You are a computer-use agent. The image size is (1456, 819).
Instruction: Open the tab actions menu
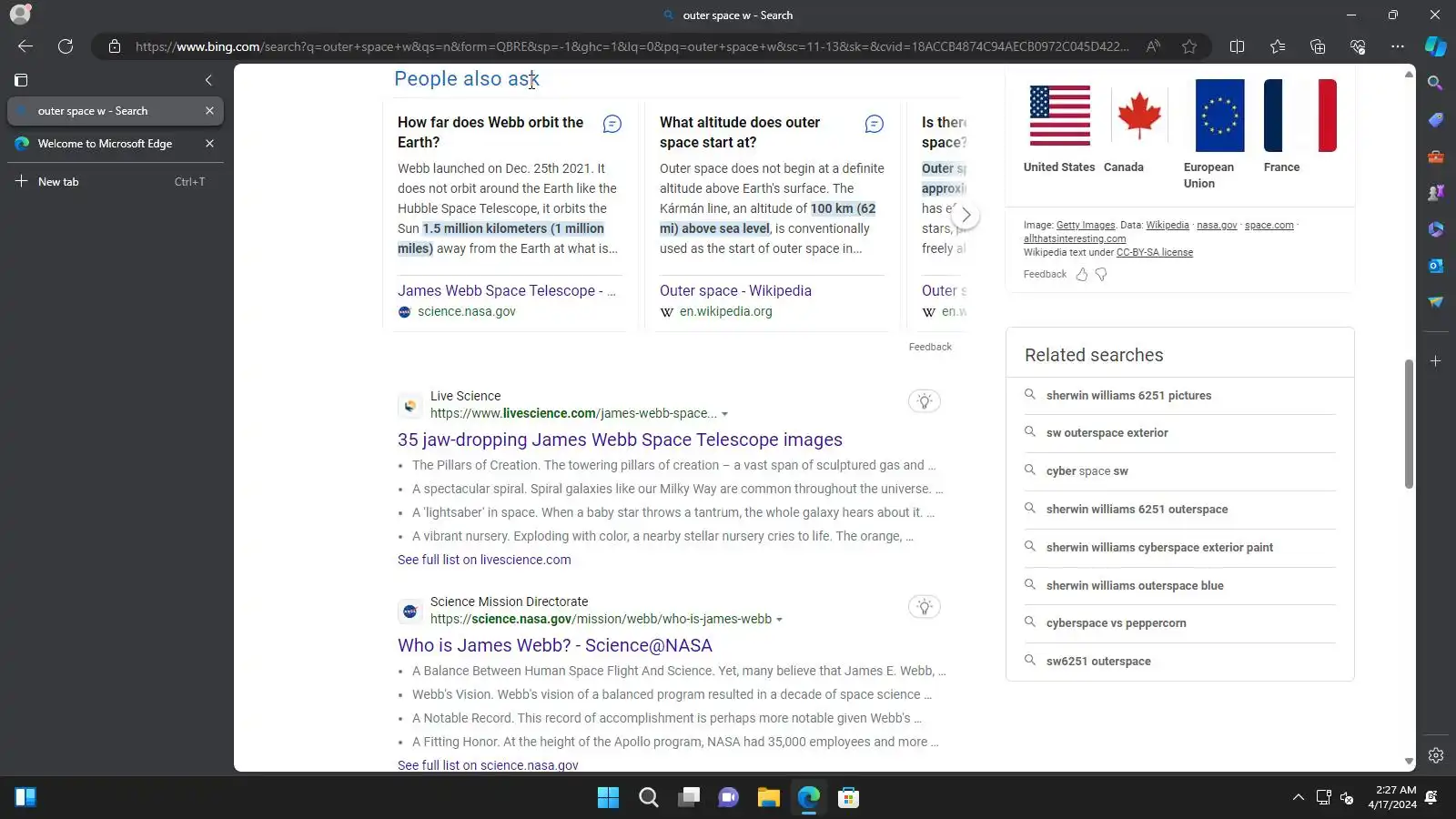point(21,80)
